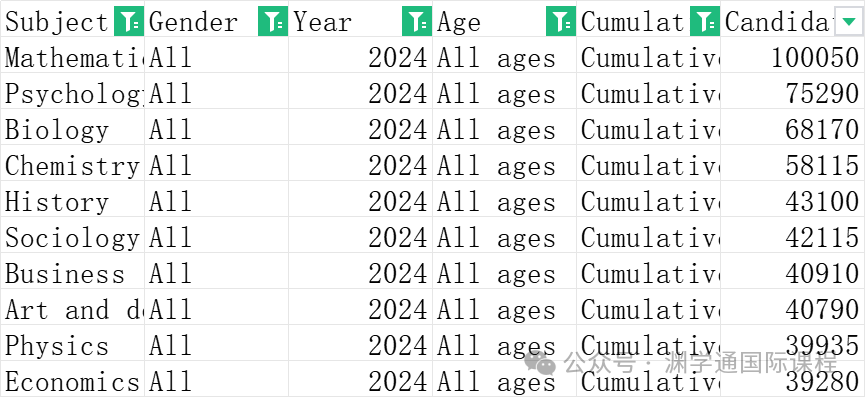Expand the Candidates column dropdown arrow
Screen dimensions: 865x397
tap(848, 22)
